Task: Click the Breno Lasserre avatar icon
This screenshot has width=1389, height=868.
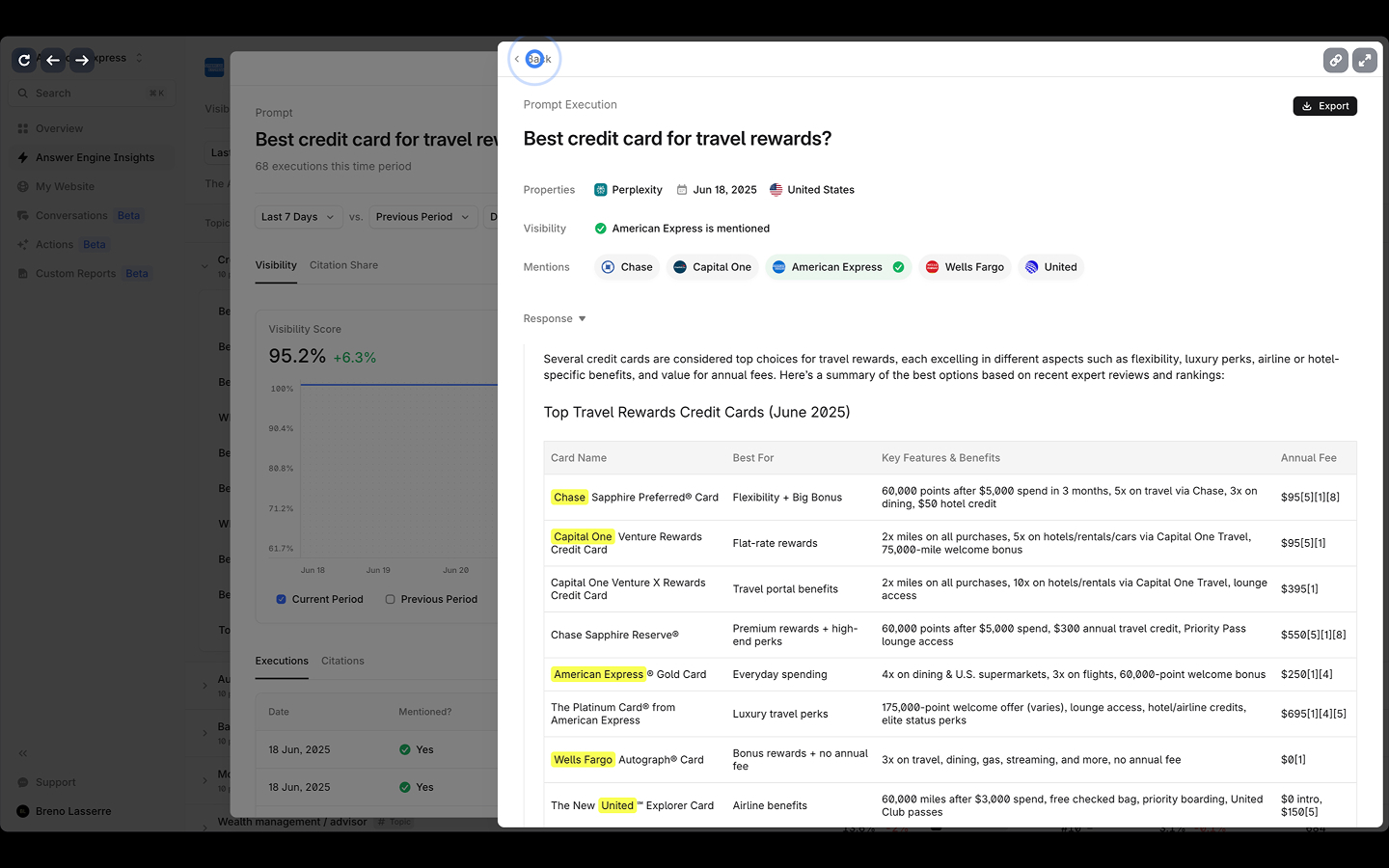Action: point(23,811)
